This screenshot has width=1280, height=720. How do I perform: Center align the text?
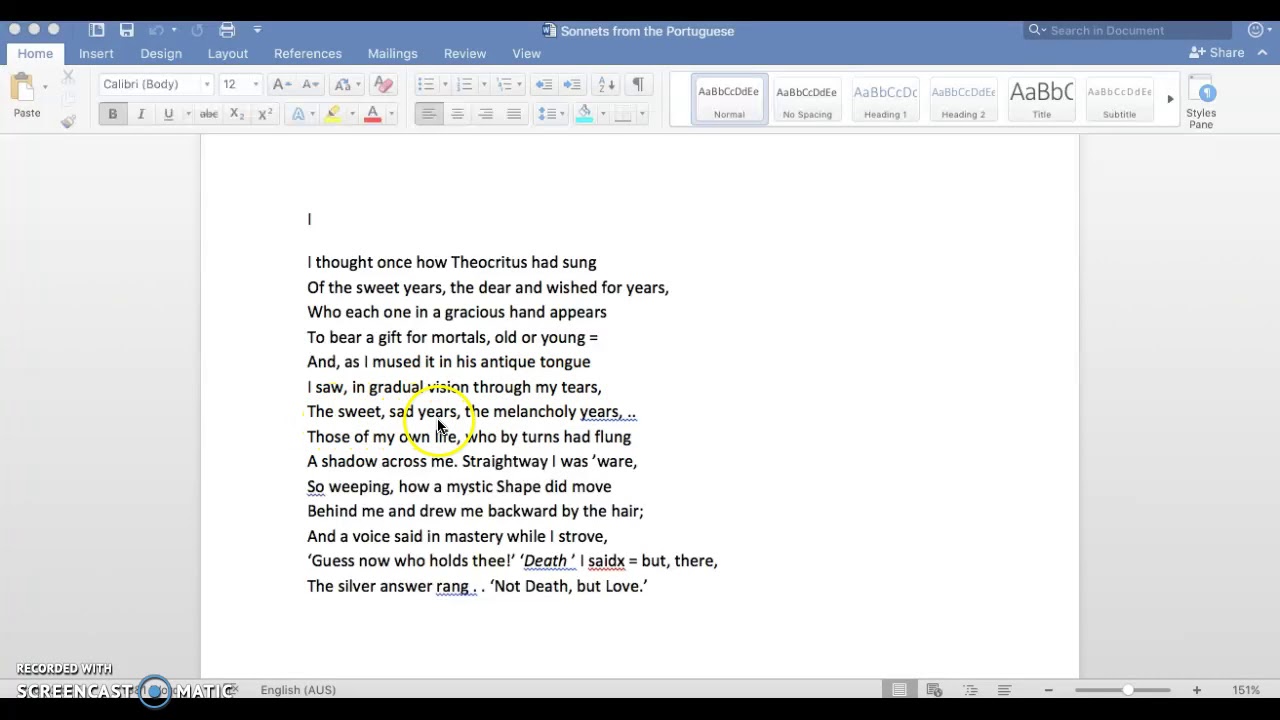point(457,114)
